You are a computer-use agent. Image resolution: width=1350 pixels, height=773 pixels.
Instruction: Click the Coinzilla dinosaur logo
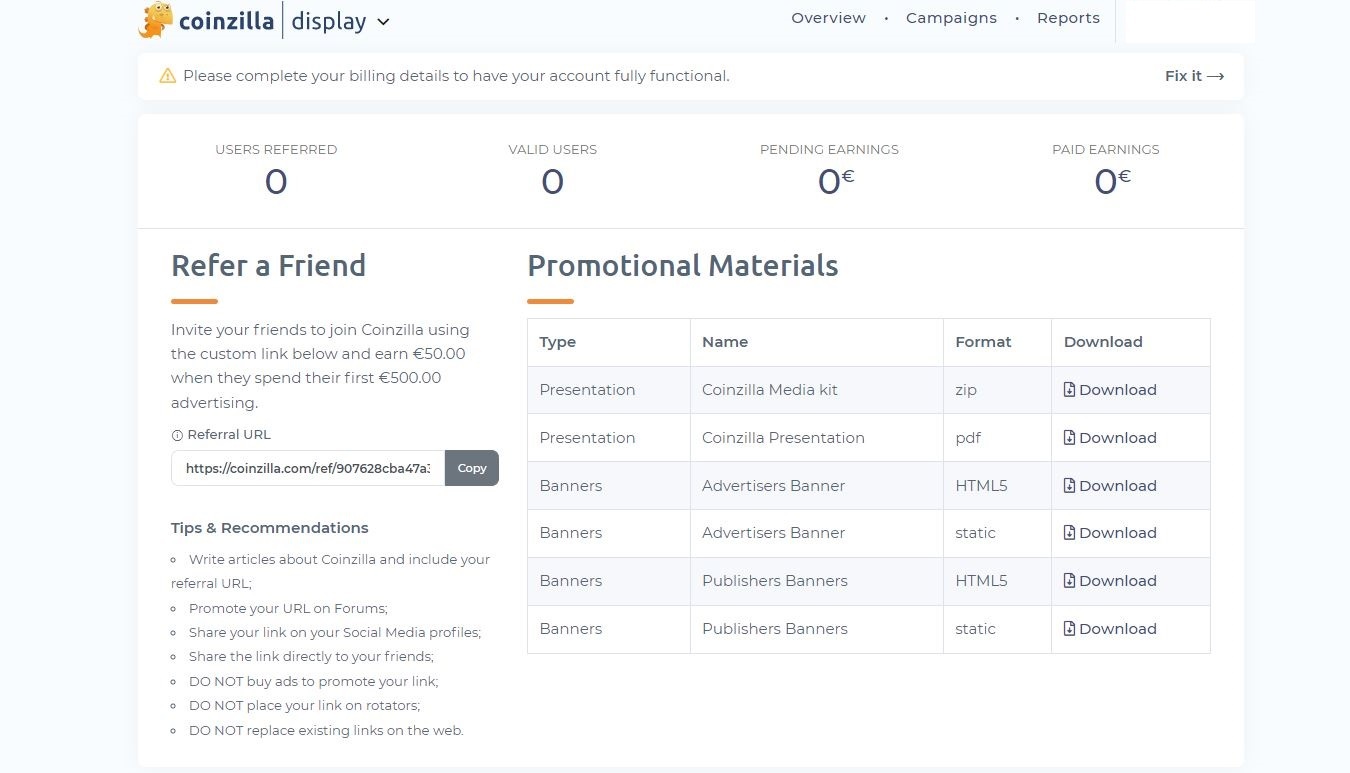click(155, 20)
